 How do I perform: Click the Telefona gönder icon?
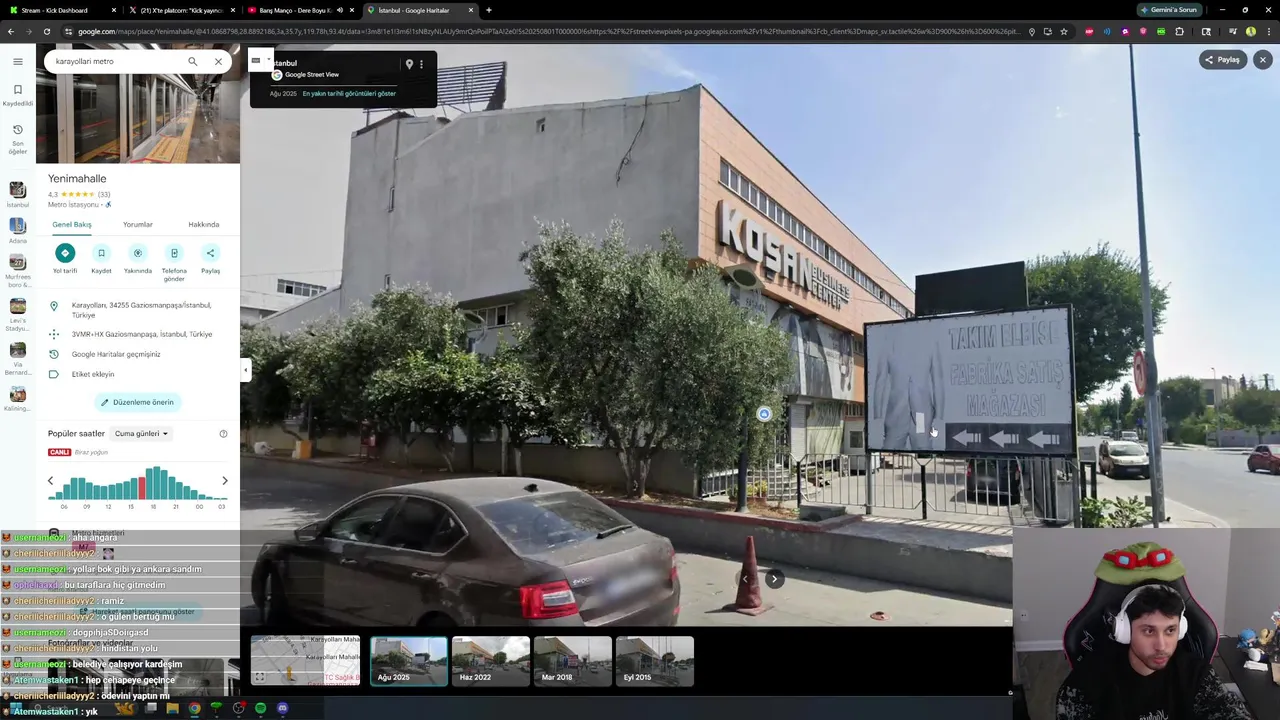point(174,253)
